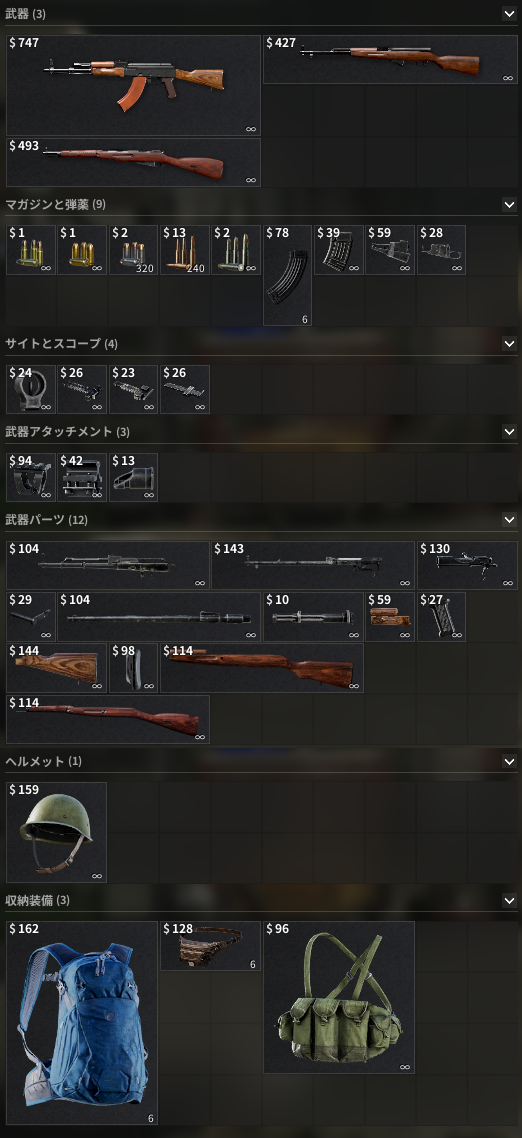Screen dimensions: 522x1138
Task: Click the $162 blue backpack
Action: pyautogui.click(x=82, y=1023)
